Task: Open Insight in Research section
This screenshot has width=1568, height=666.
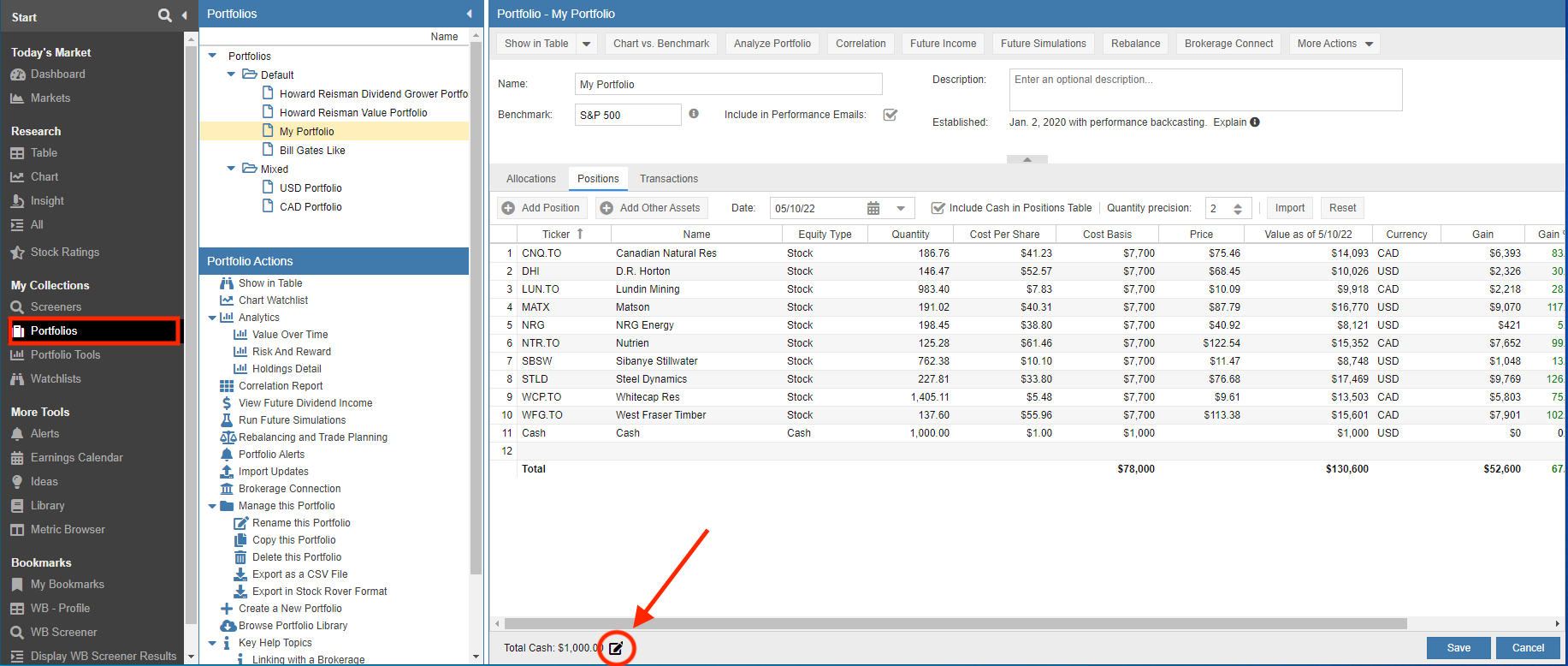Action: 38,201
